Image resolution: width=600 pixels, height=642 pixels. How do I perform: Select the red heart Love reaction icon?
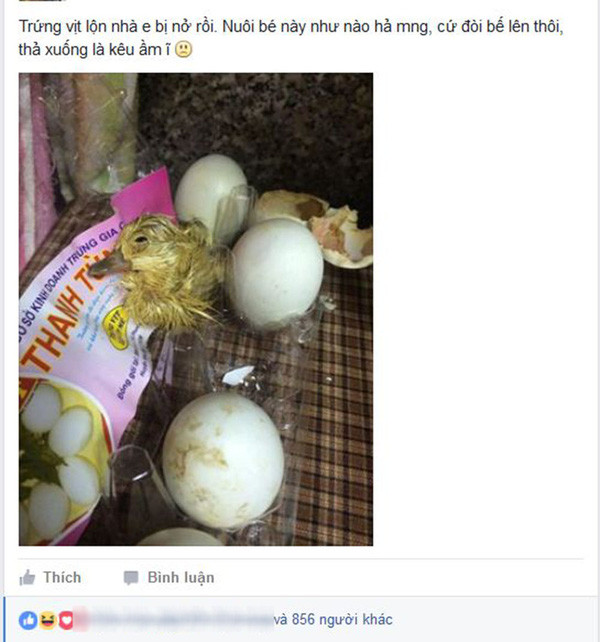(66, 620)
